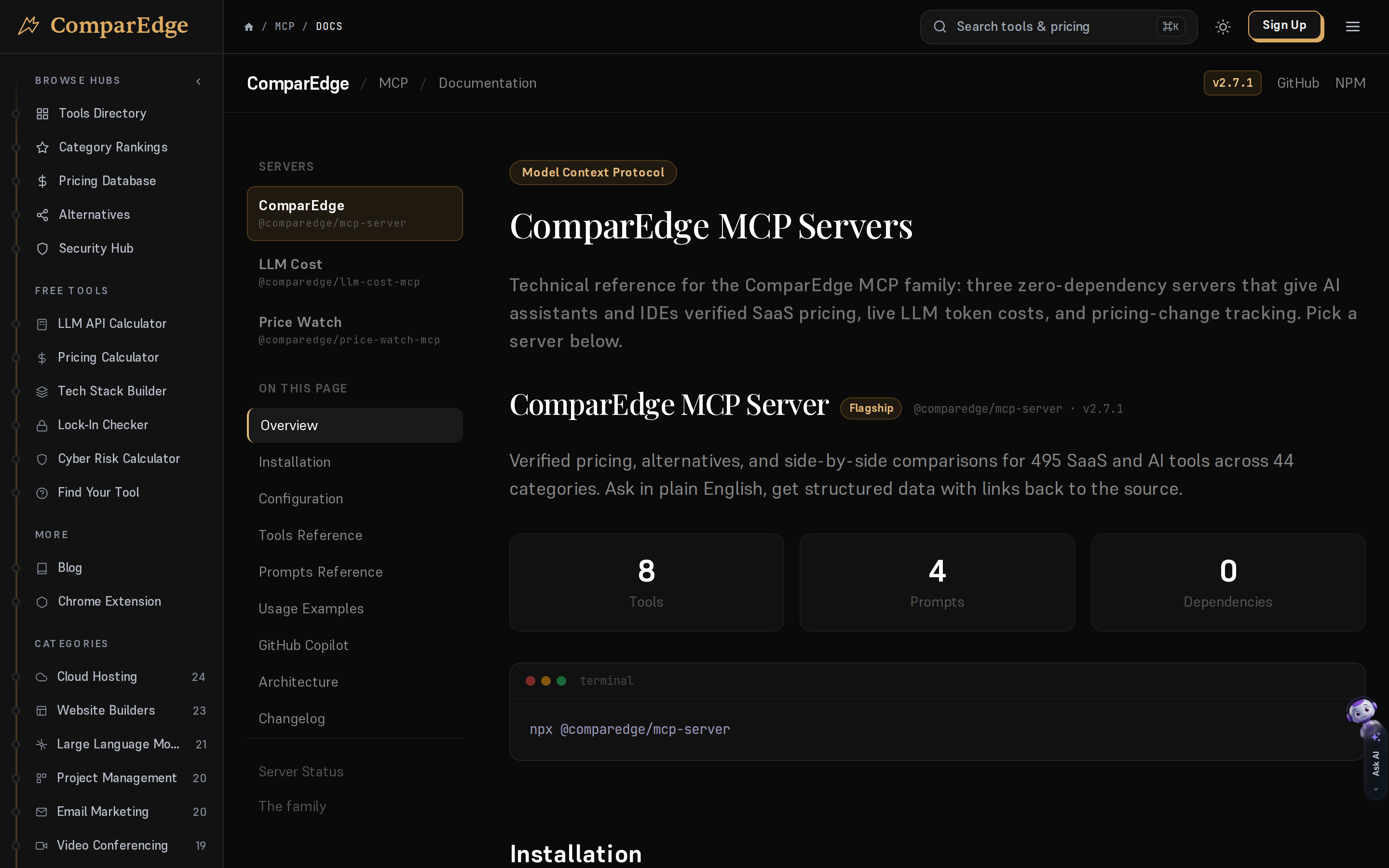Click the Blog book icon
The image size is (1389, 868).
(42, 569)
